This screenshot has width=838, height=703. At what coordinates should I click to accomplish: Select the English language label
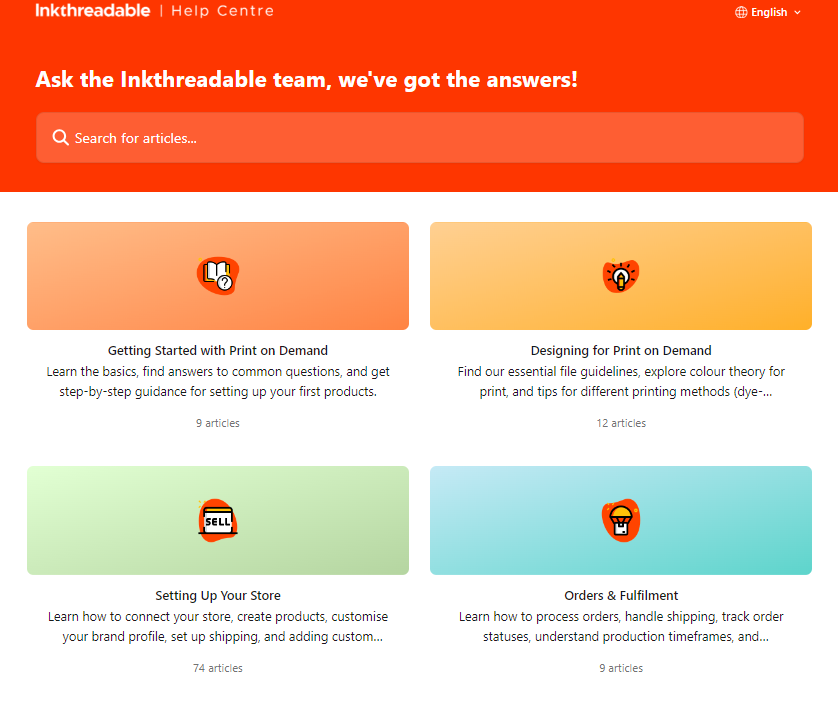tap(769, 12)
